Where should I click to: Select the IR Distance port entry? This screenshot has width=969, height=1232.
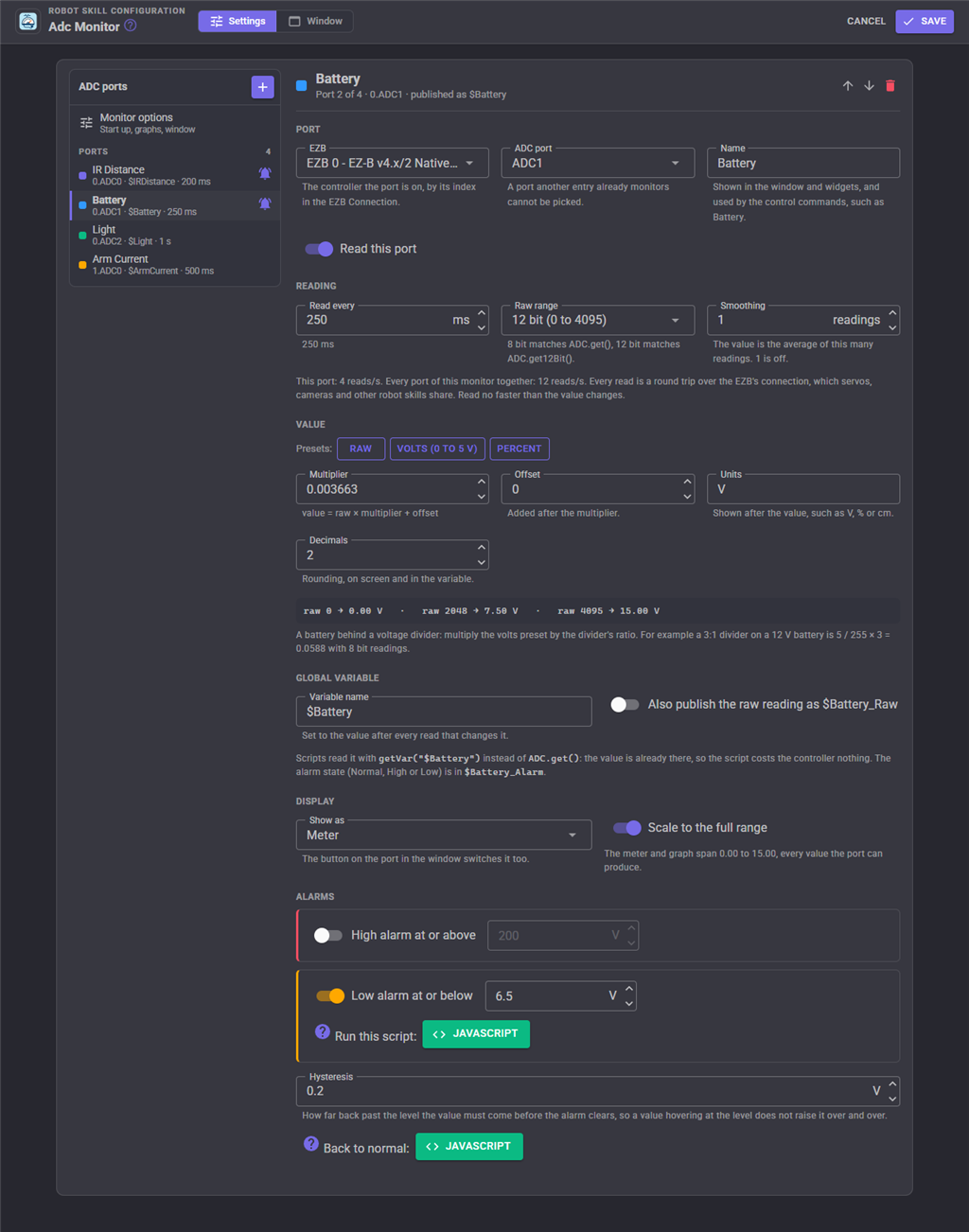[175, 175]
